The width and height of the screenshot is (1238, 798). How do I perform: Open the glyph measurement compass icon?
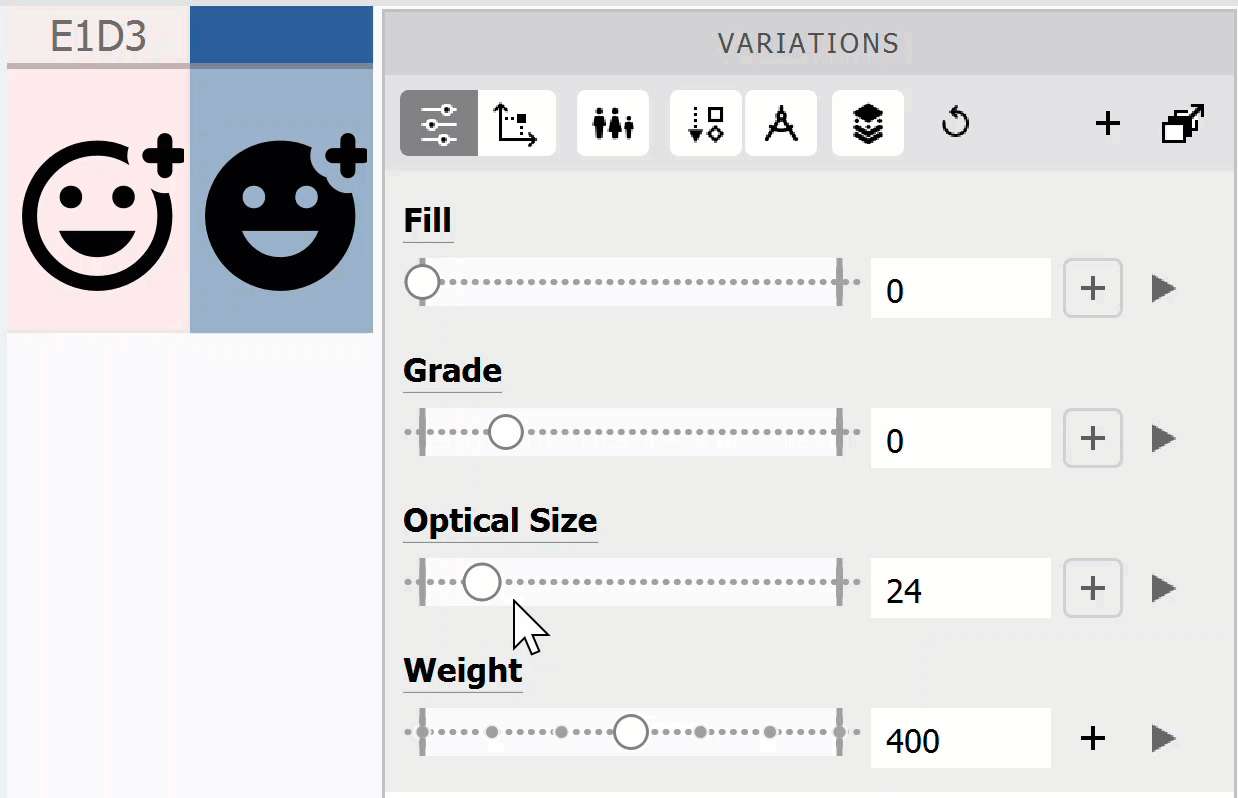pyautogui.click(x=780, y=123)
